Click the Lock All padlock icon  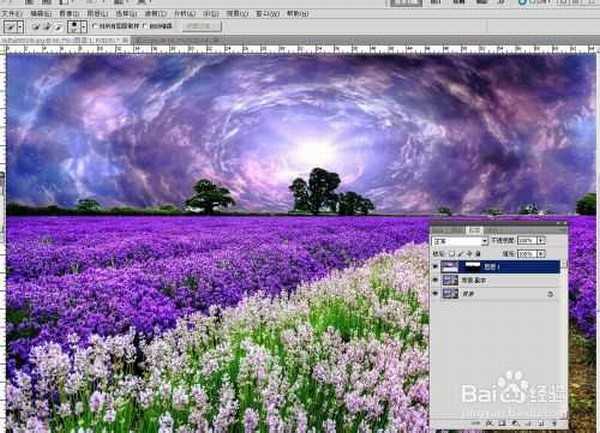tap(479, 254)
